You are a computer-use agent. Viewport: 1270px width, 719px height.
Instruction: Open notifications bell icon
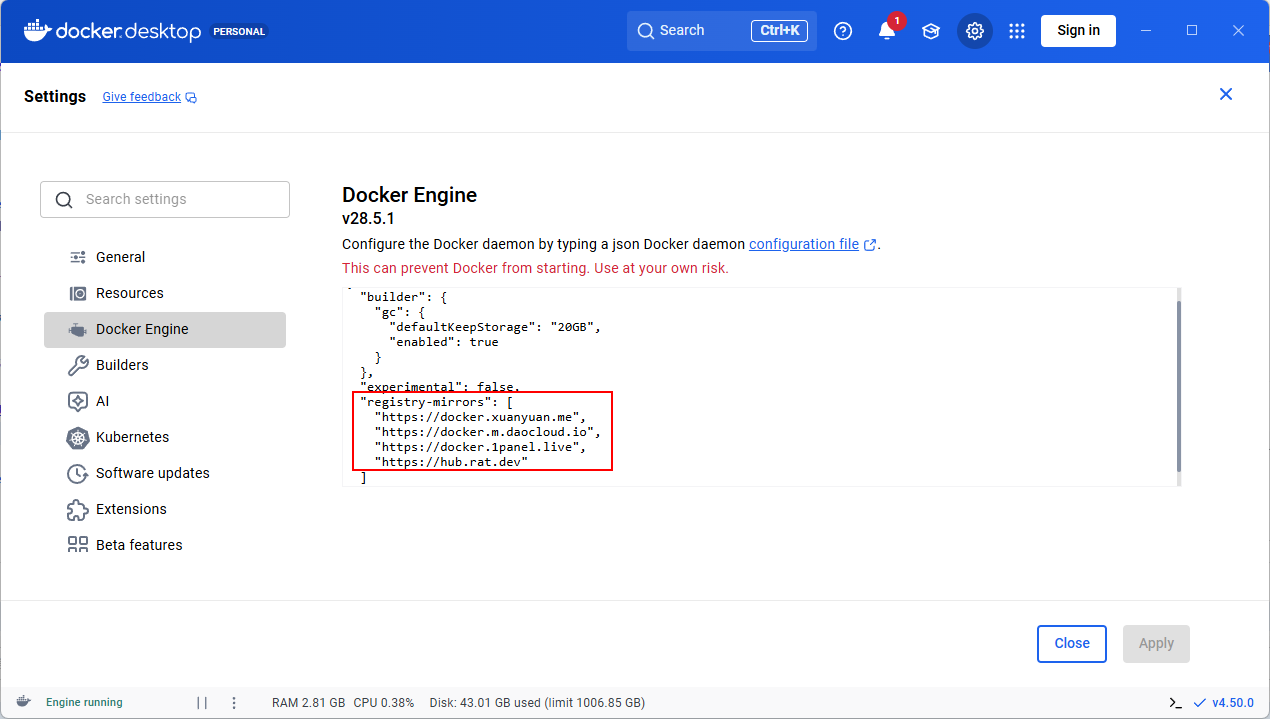[x=887, y=31]
